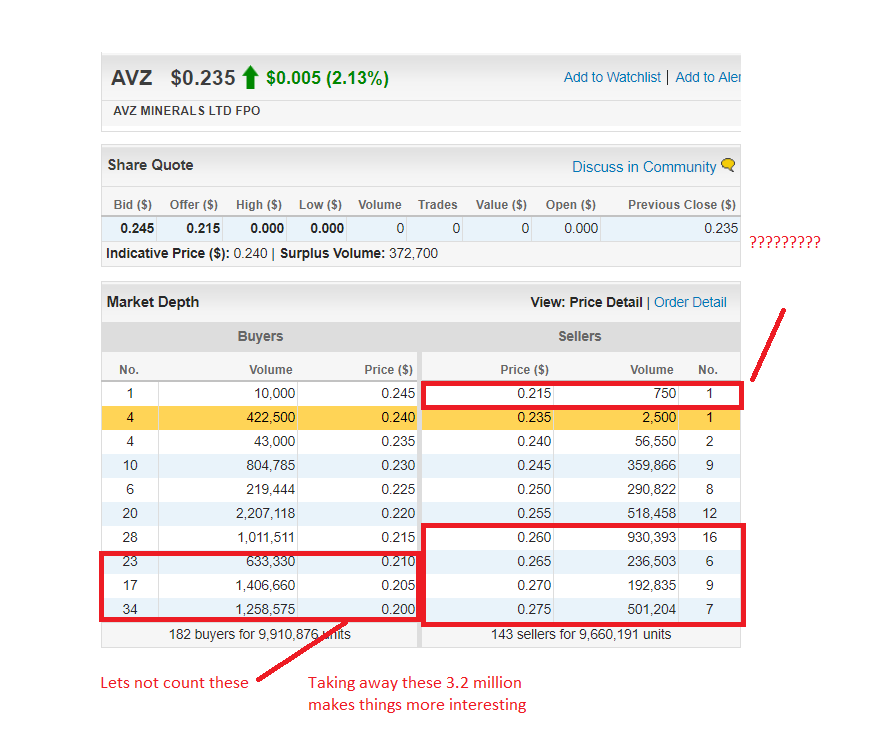
Task: Click the Trades column header
Action: click(438, 205)
